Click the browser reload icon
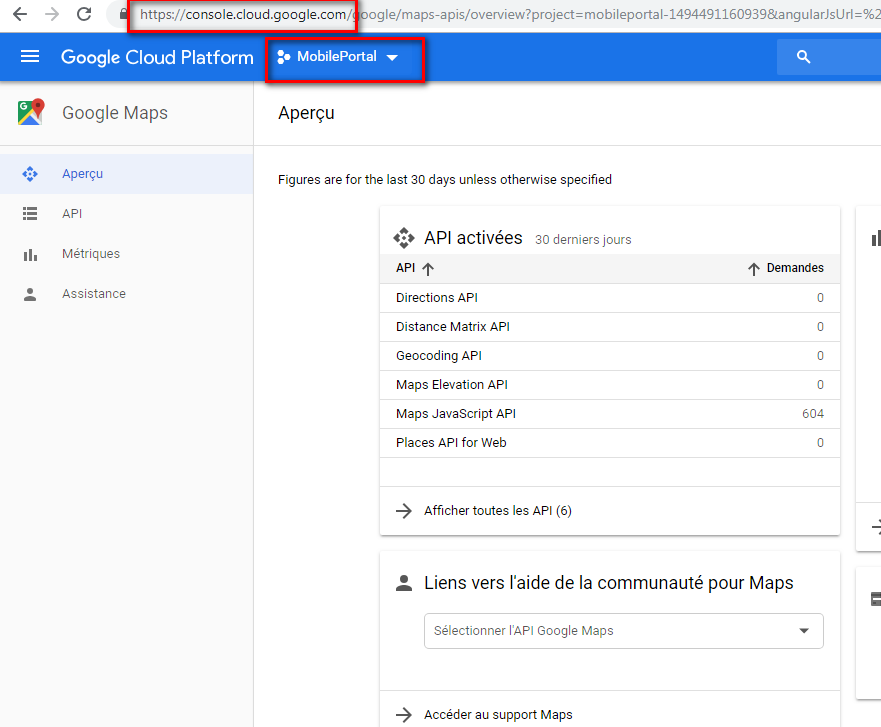 [x=84, y=15]
